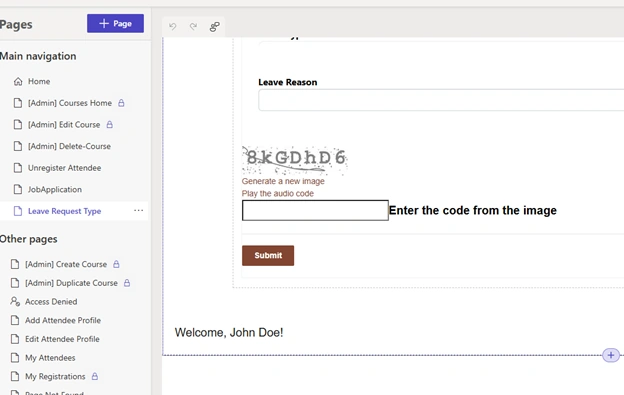The width and height of the screenshot is (624, 395).
Task: Click the Home house icon
Action: 18,82
